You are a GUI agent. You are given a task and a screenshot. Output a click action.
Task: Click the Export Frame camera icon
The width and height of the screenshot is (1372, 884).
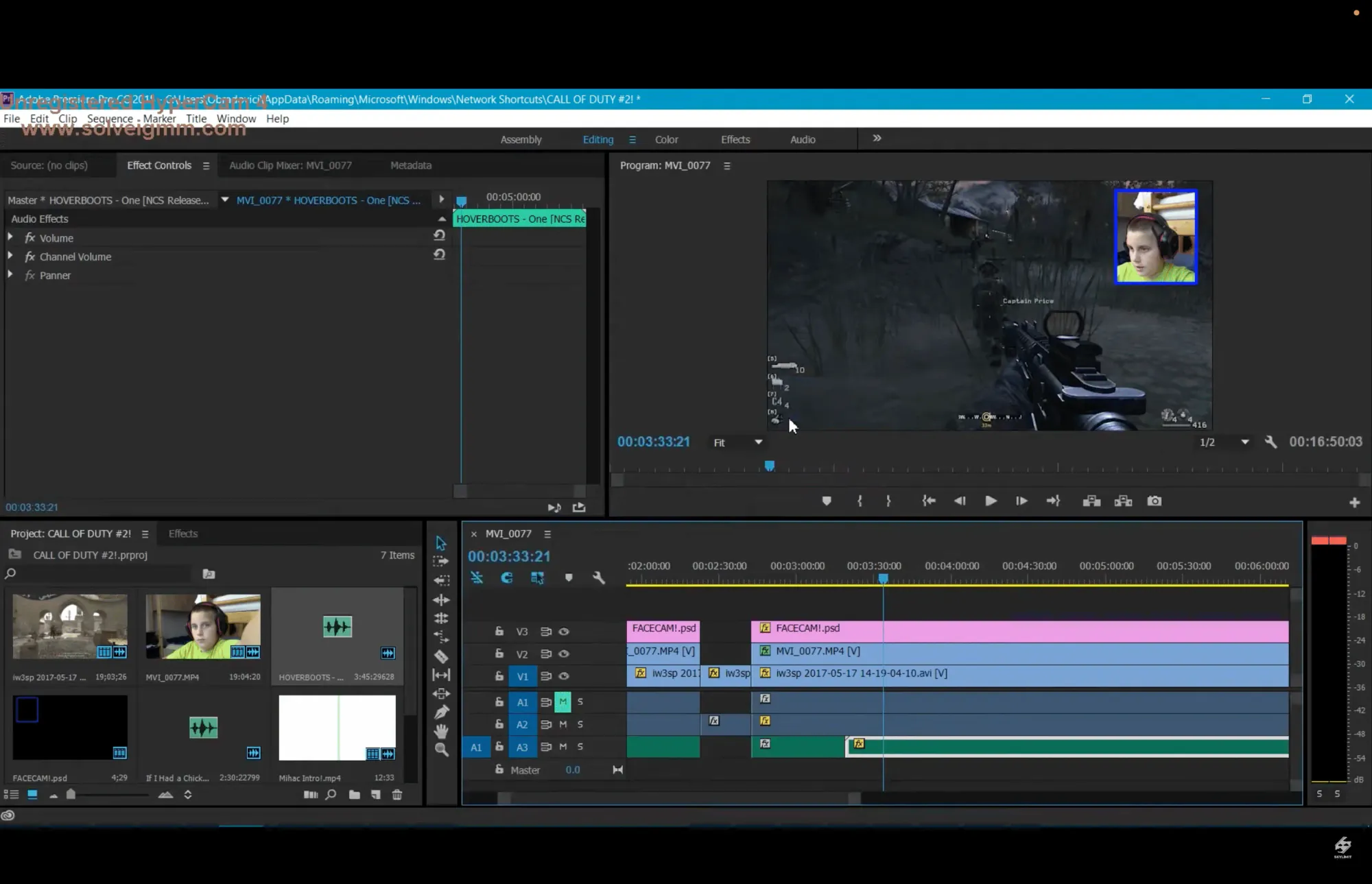pyautogui.click(x=1155, y=501)
